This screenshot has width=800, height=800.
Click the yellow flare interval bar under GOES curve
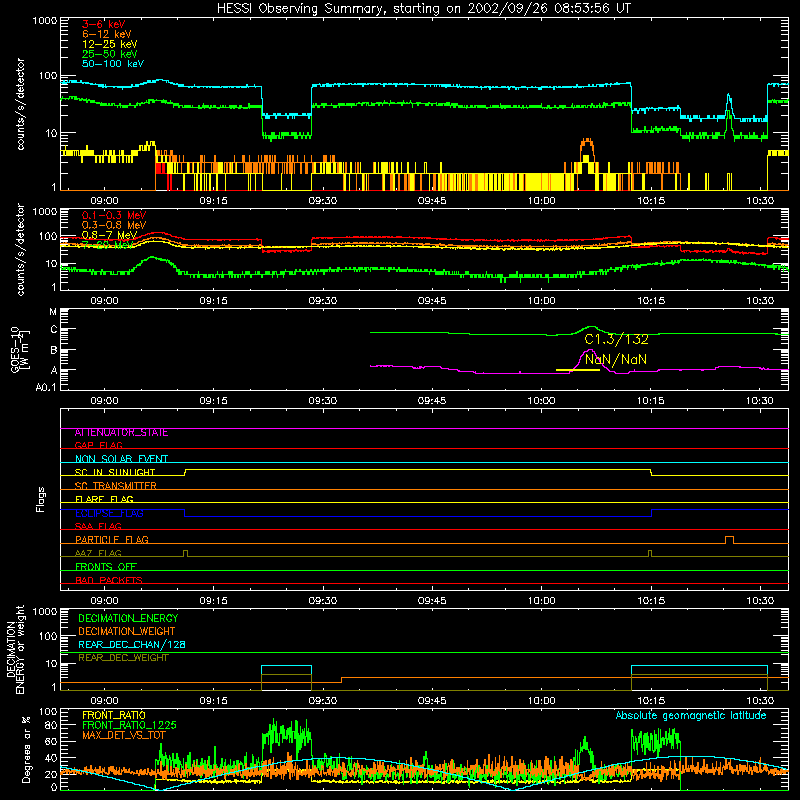point(578,370)
